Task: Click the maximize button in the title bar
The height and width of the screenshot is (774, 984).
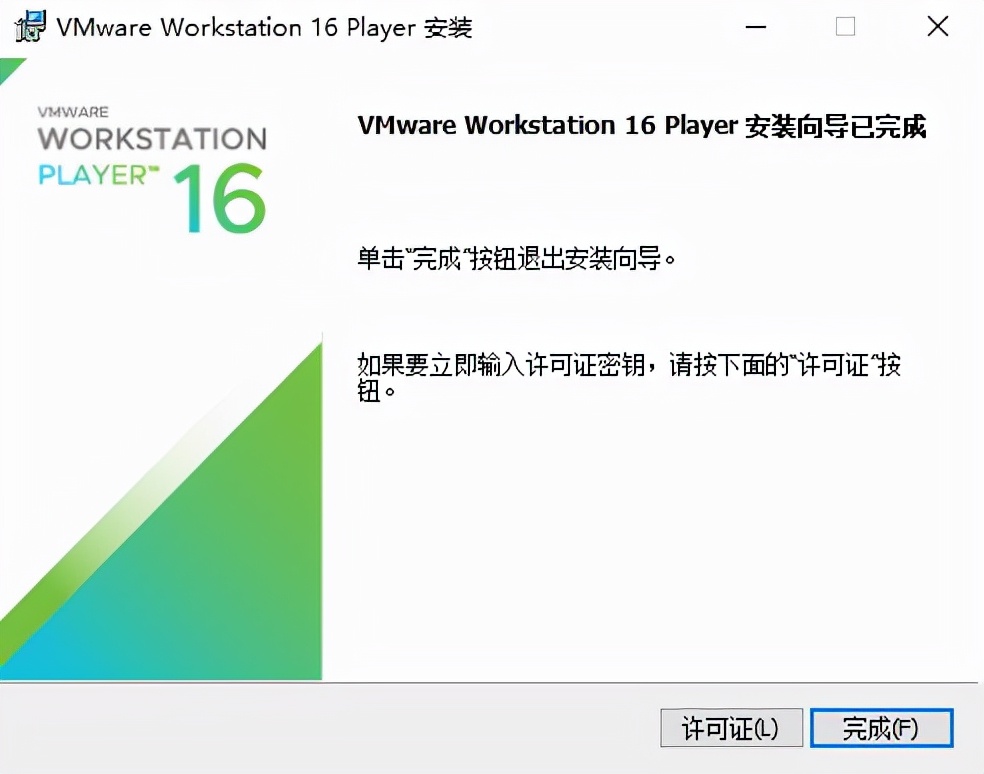Action: [845, 27]
